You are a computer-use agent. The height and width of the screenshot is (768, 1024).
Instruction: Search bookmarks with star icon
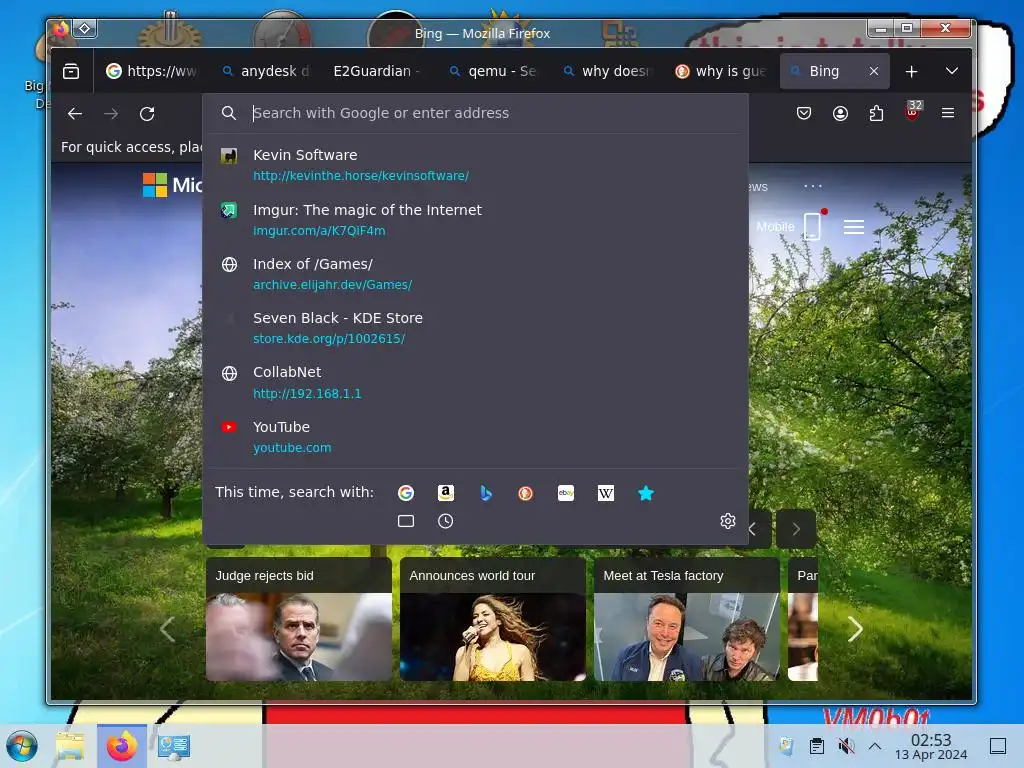[646, 493]
